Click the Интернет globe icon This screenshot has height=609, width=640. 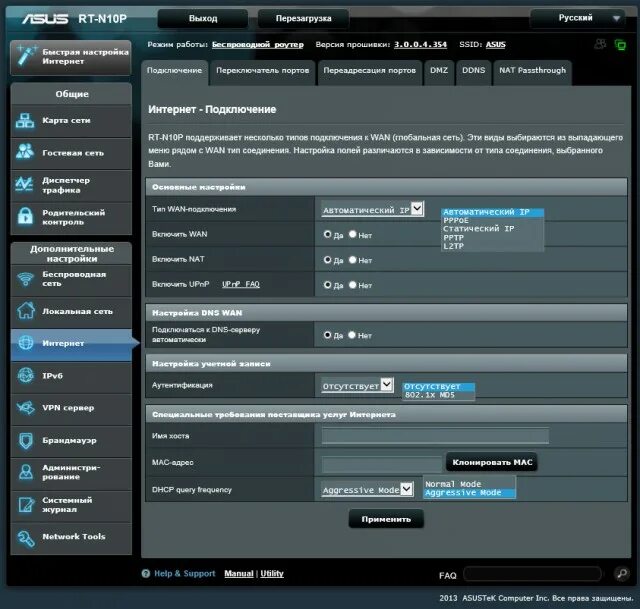pos(26,343)
